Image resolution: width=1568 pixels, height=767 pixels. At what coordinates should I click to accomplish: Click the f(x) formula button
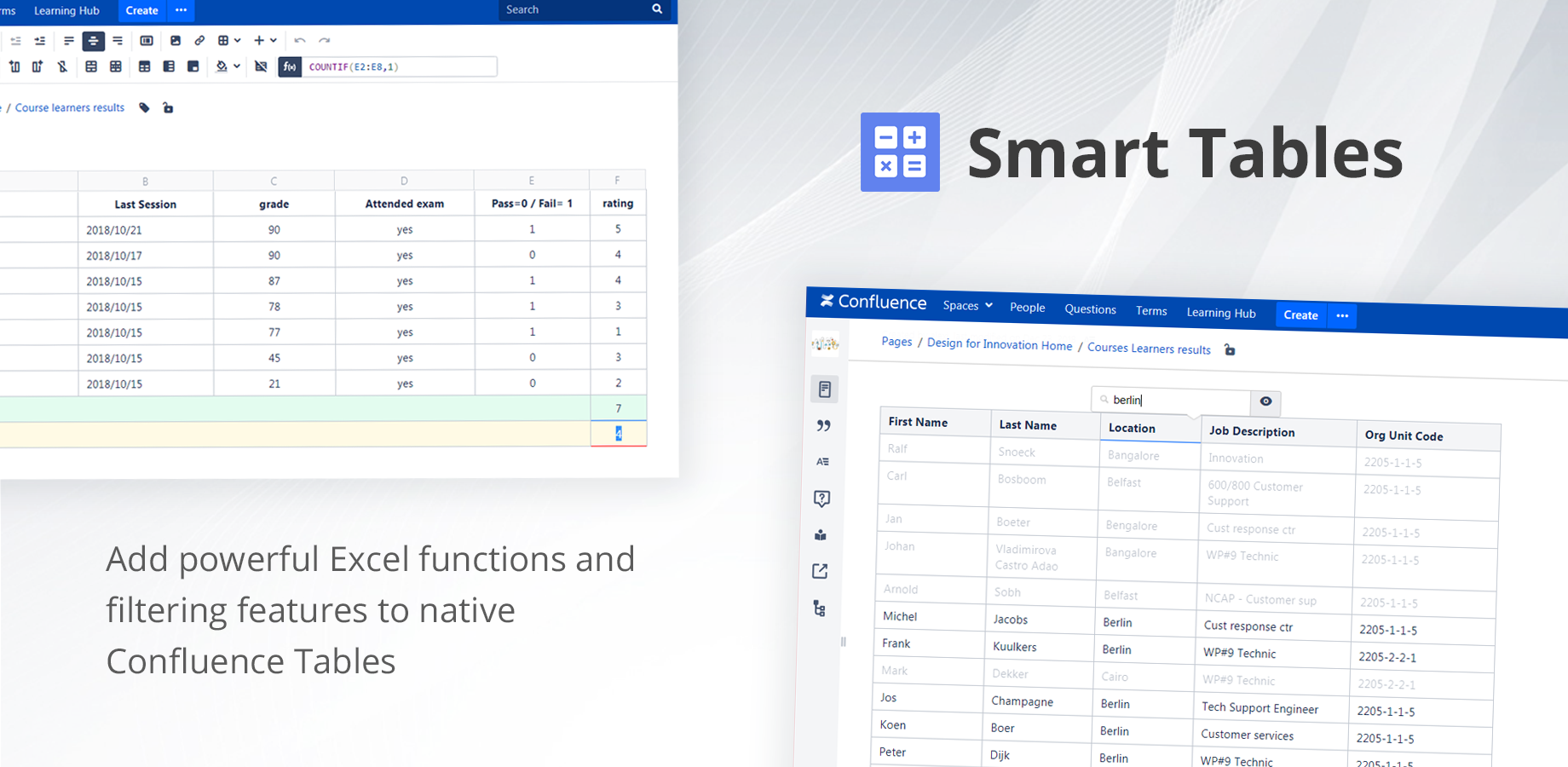tap(290, 66)
